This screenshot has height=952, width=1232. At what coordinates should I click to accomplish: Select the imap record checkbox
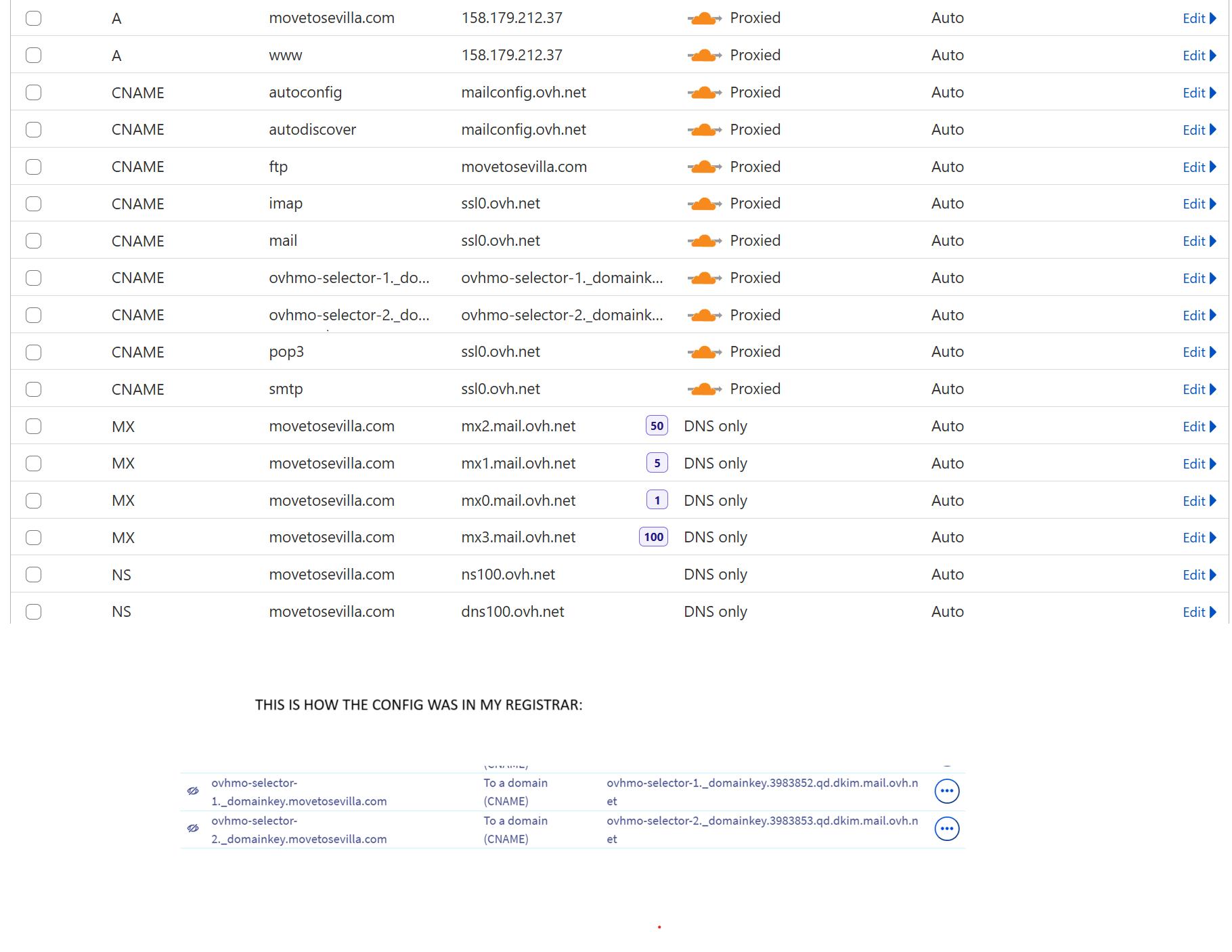click(33, 204)
